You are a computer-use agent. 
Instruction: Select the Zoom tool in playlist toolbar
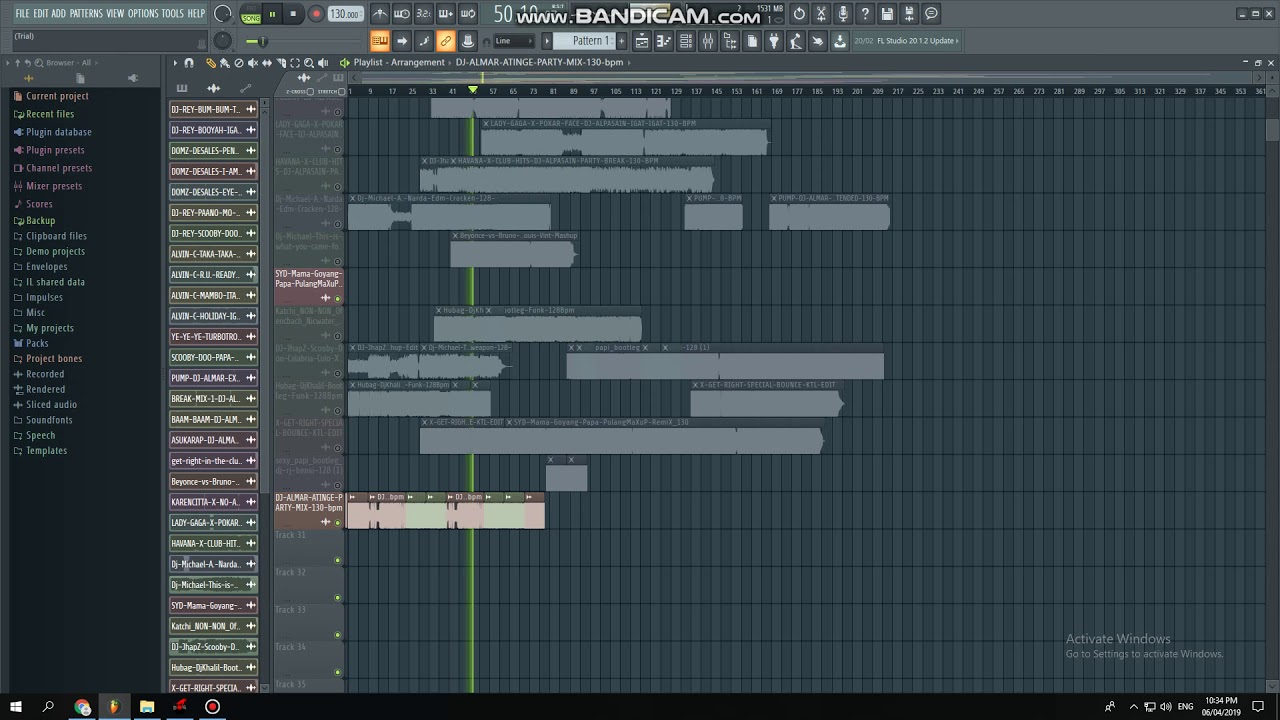click(x=308, y=63)
